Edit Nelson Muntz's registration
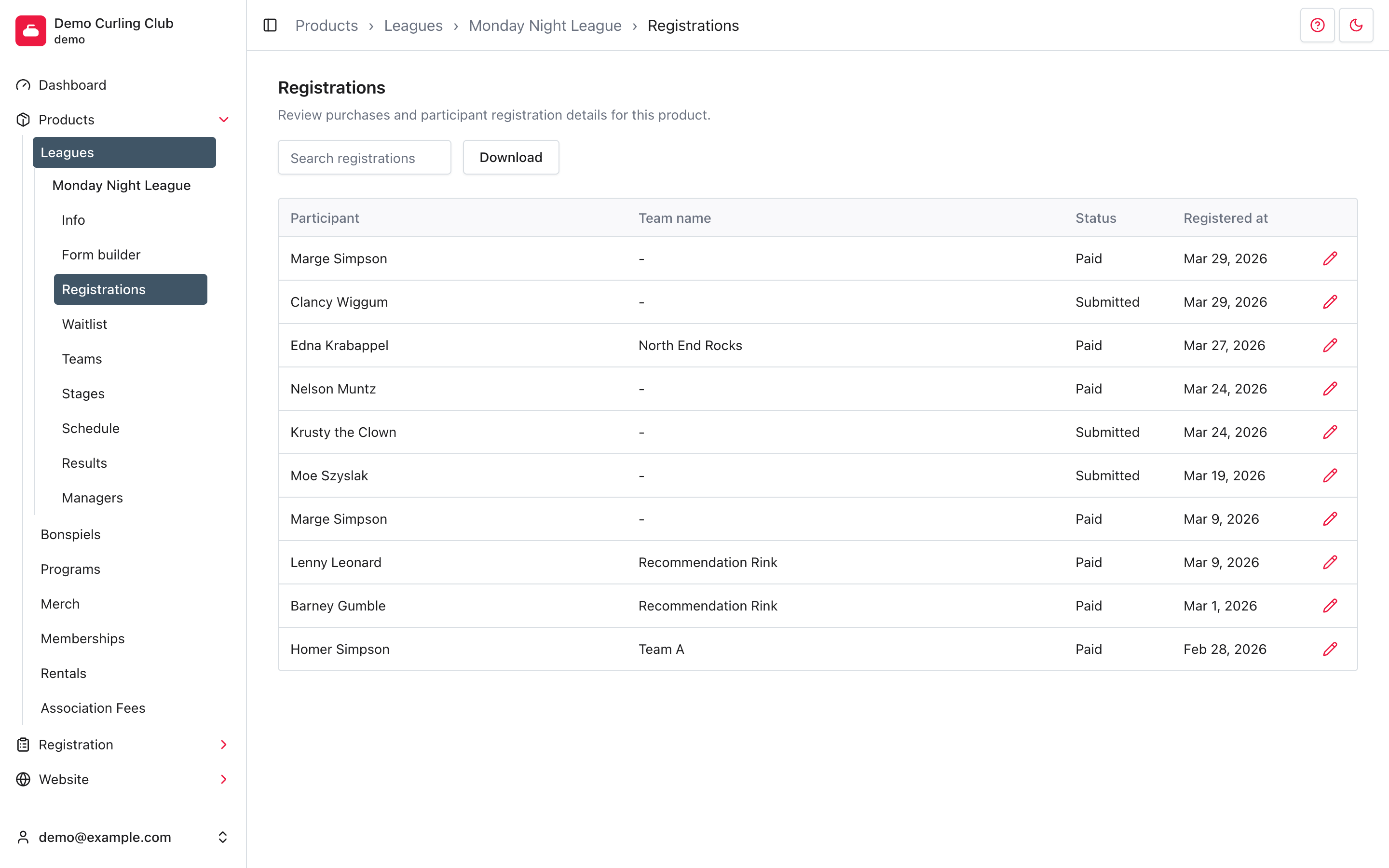Screen dimensions: 1389x868 (1330, 389)
